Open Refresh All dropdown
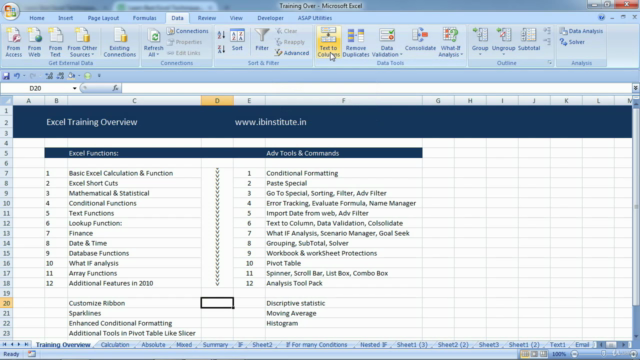 (x=153, y=42)
